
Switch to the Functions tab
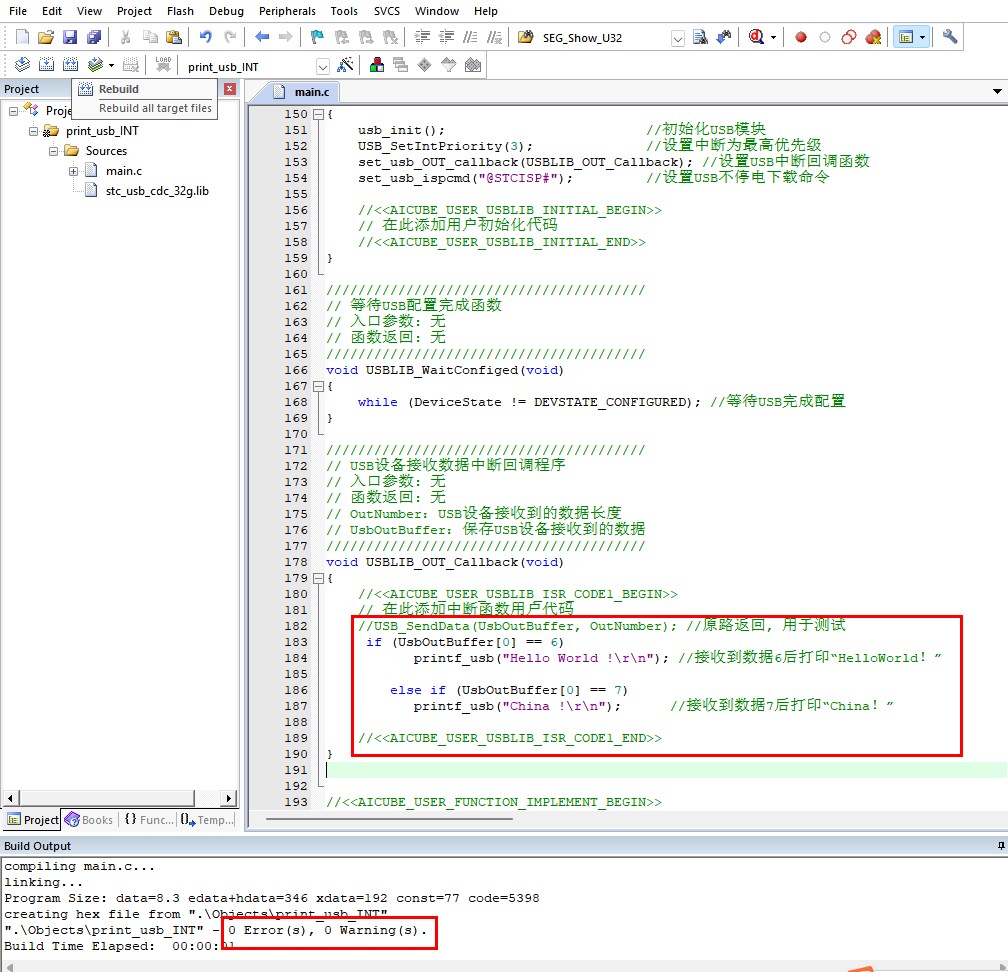point(148,820)
